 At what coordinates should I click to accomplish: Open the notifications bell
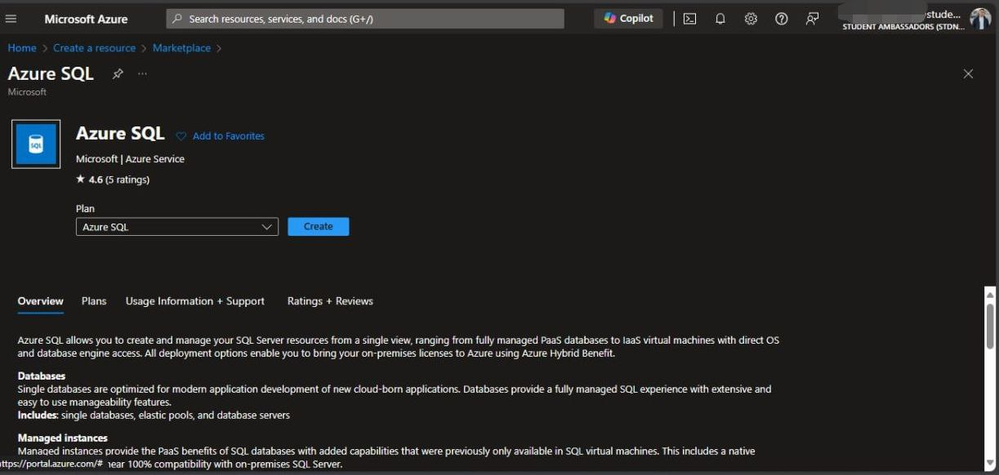(x=720, y=19)
